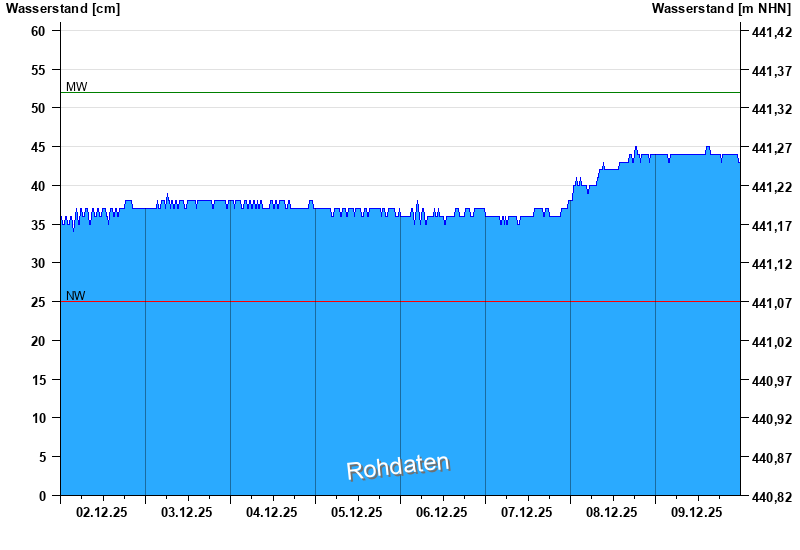Image resolution: width=800 pixels, height=550 pixels.
Task: Click the right axis value 441,22
Action: (772, 187)
